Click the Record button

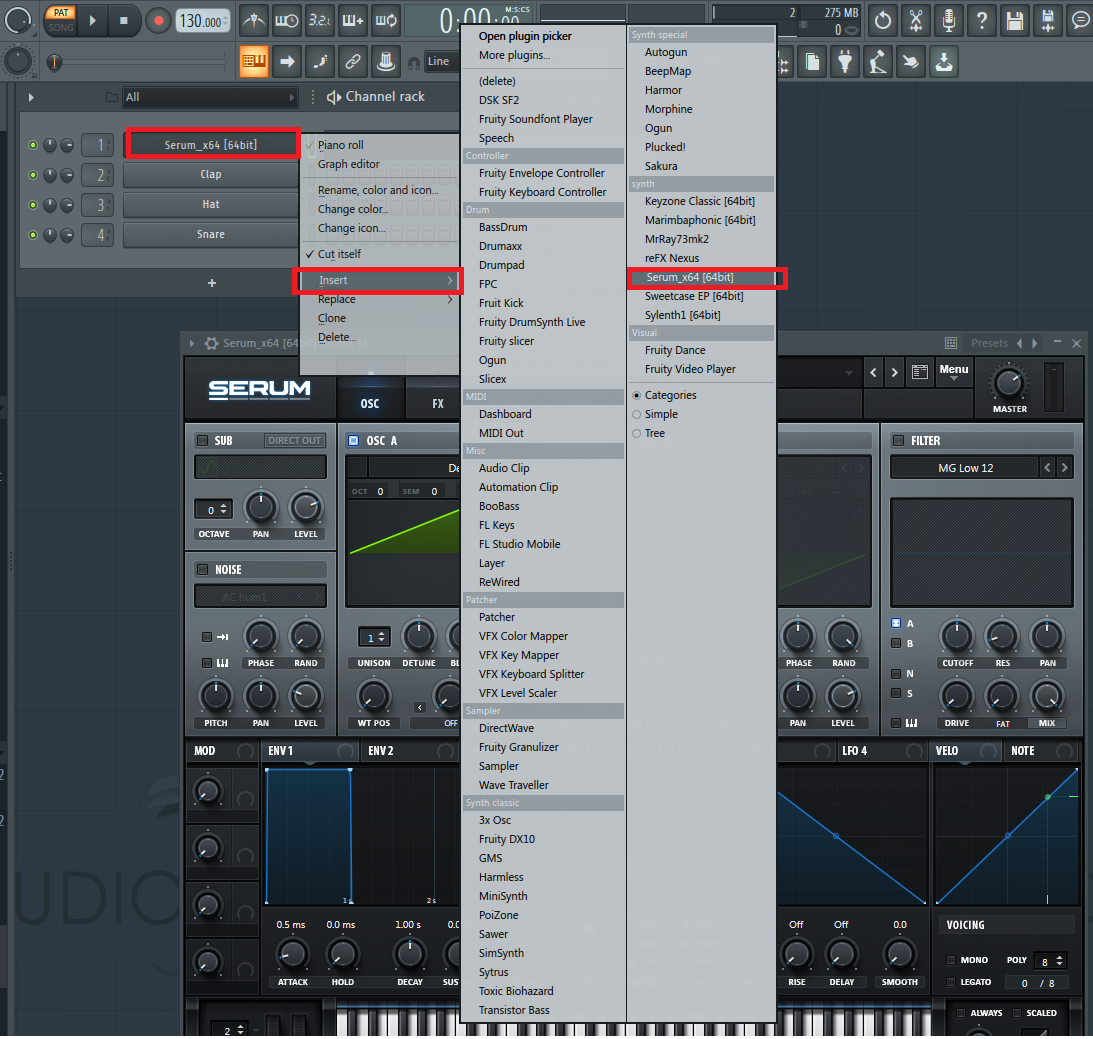point(158,21)
